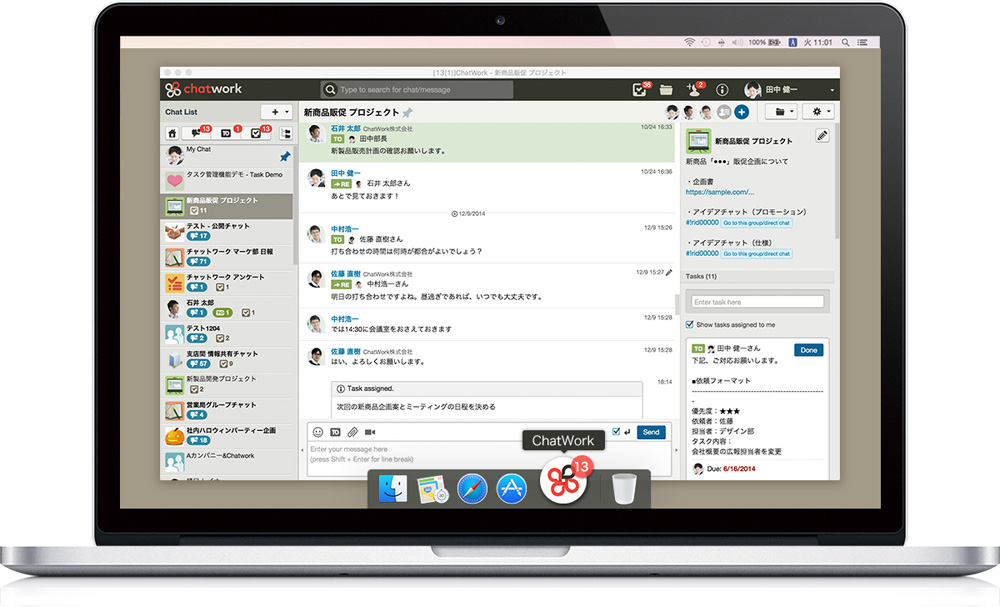Open Notification Center in menu bar
Image resolution: width=1000 pixels, height=607 pixels.
[x=862, y=42]
